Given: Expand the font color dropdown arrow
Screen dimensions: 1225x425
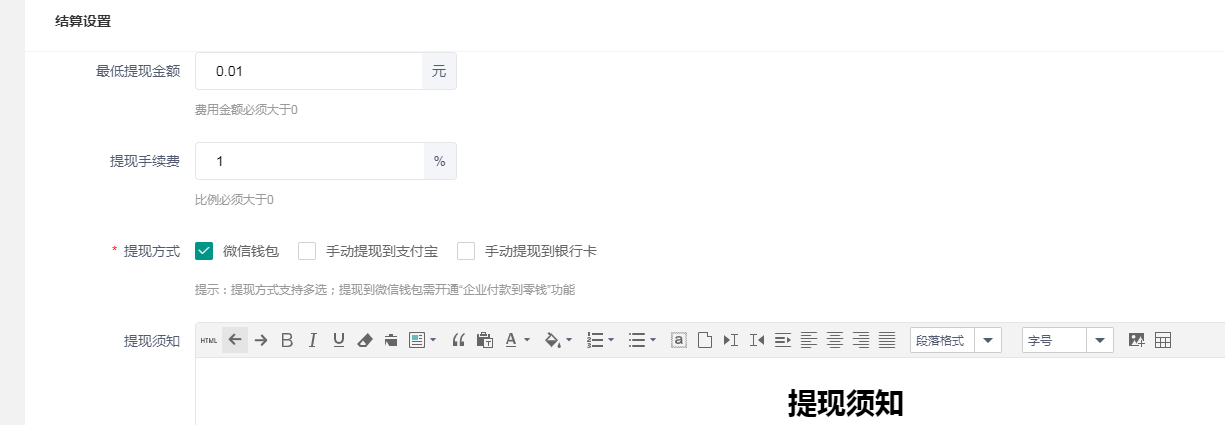Looking at the screenshot, I should tap(527, 340).
